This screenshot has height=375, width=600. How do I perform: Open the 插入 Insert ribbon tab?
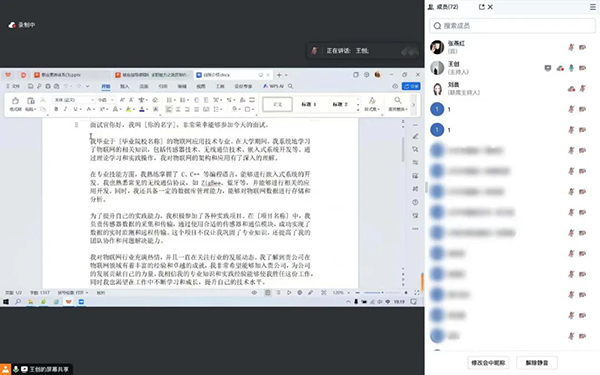pos(124,86)
